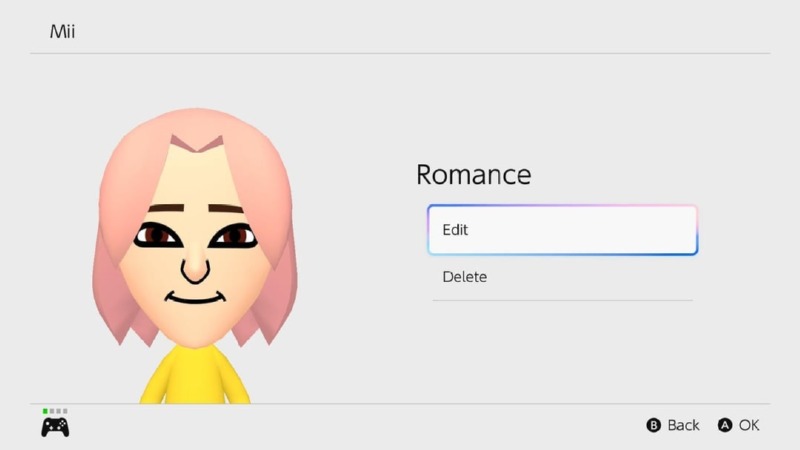Click the Mii name "Romance"
Screen dimensions: 800x450
click(x=473, y=174)
